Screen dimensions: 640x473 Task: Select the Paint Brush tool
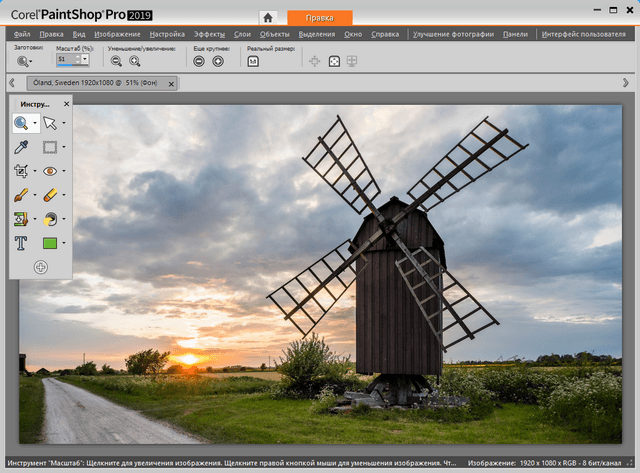pyautogui.click(x=21, y=195)
